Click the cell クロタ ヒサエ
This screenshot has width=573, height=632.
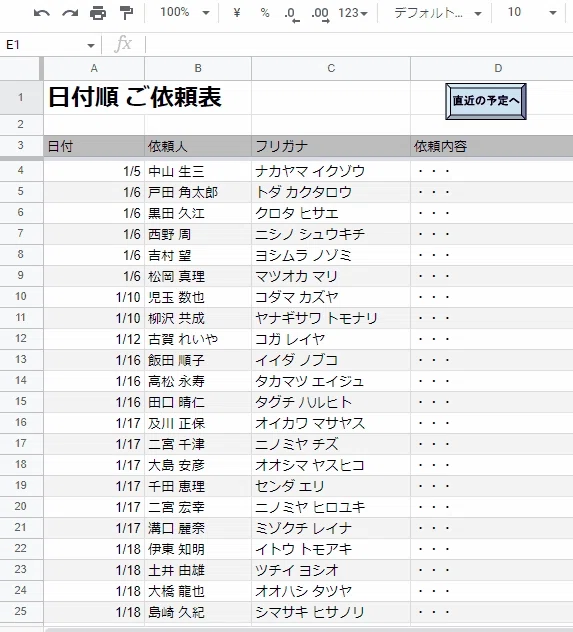(x=331, y=213)
